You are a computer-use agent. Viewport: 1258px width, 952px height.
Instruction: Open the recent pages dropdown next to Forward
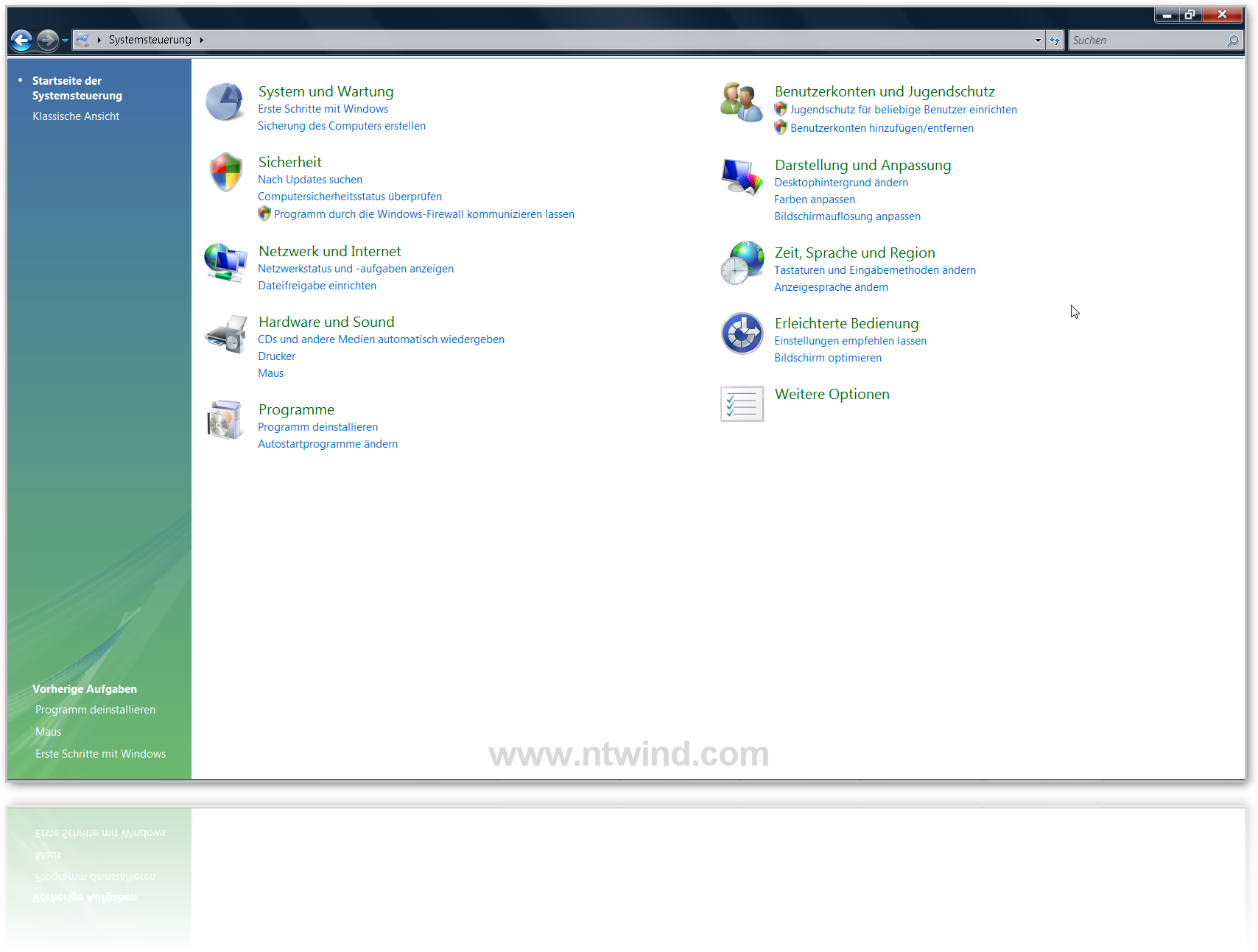[x=66, y=40]
